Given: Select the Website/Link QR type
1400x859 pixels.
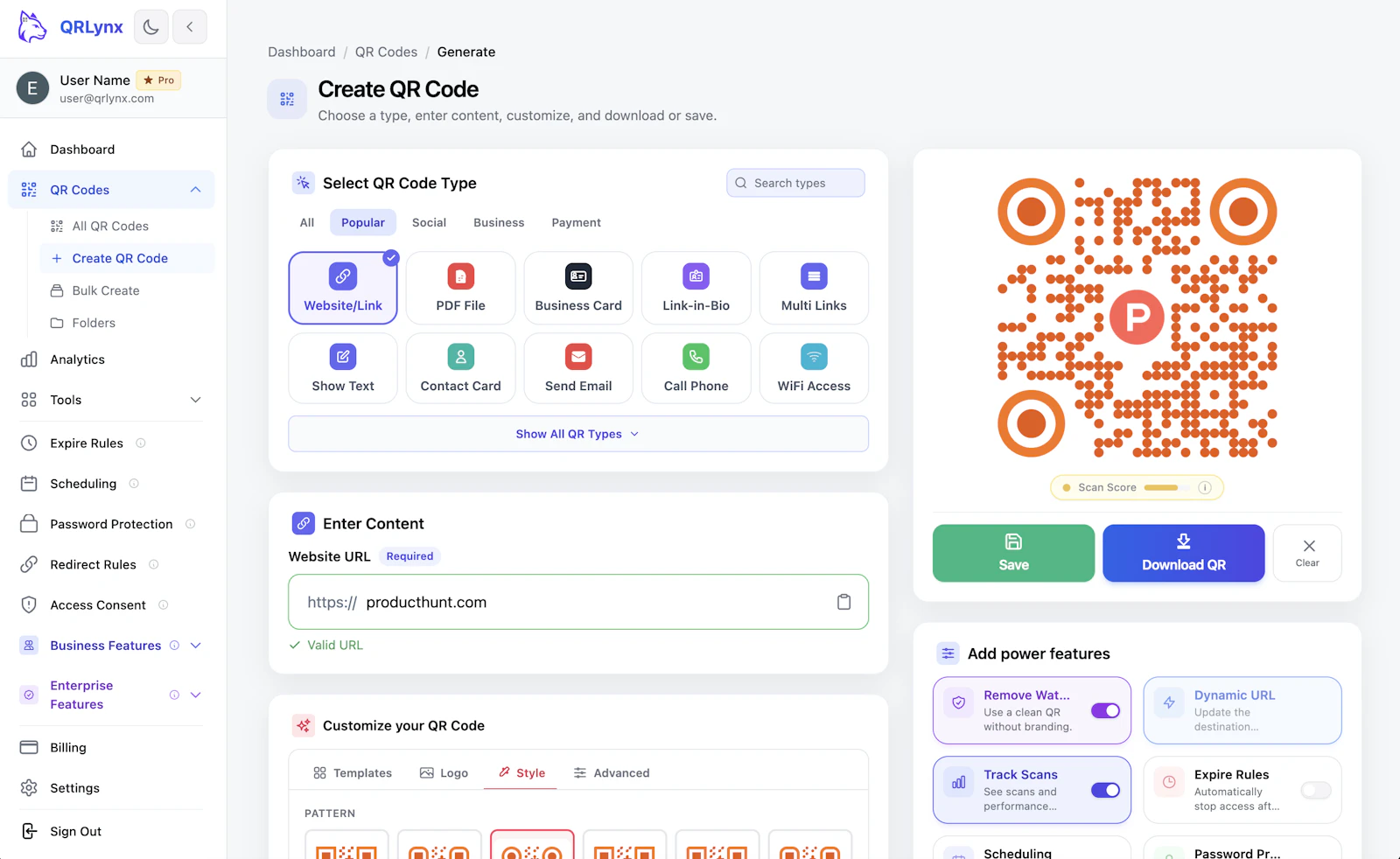Looking at the screenshot, I should click(x=343, y=288).
